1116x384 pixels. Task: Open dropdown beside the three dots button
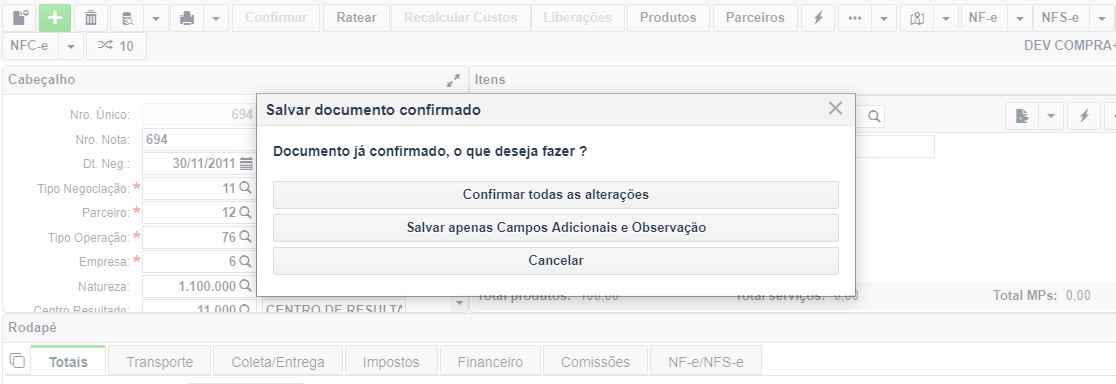[883, 18]
